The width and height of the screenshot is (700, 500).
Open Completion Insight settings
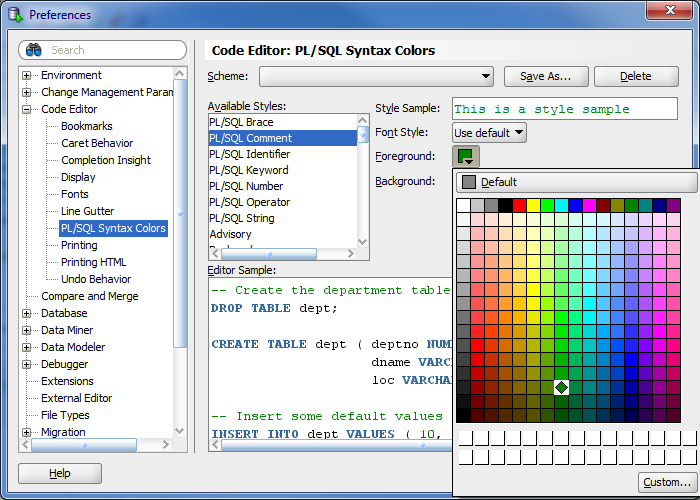tap(106, 160)
